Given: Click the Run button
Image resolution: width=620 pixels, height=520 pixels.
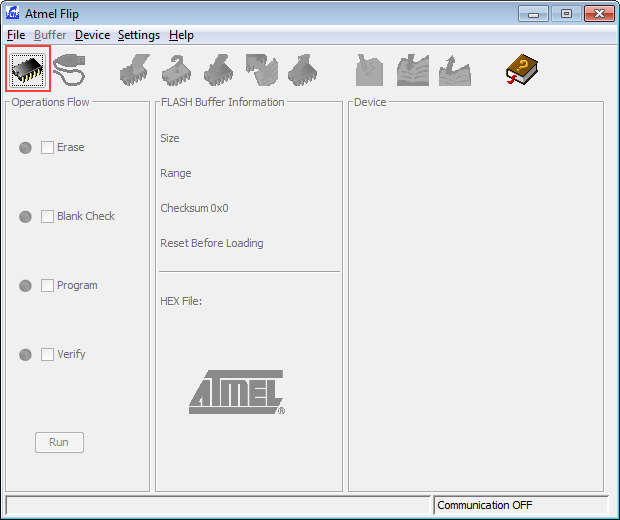Looking at the screenshot, I should (59, 442).
